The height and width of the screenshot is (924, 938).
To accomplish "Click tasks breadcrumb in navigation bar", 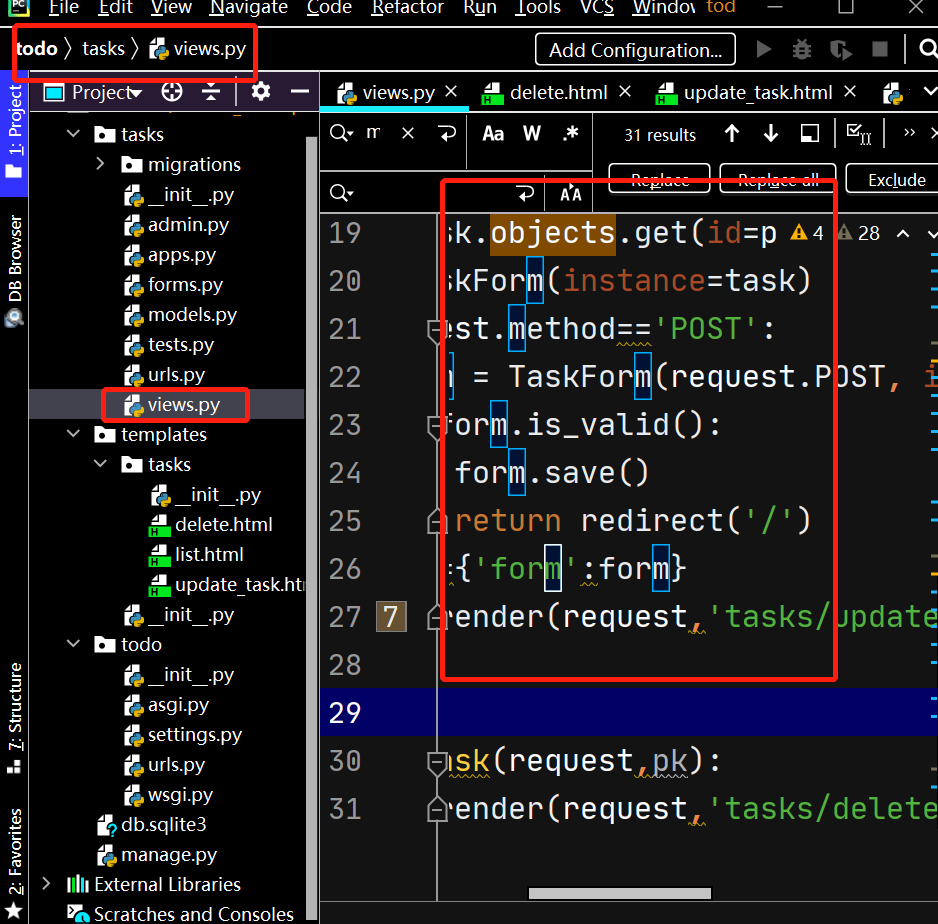I will click(x=103, y=48).
